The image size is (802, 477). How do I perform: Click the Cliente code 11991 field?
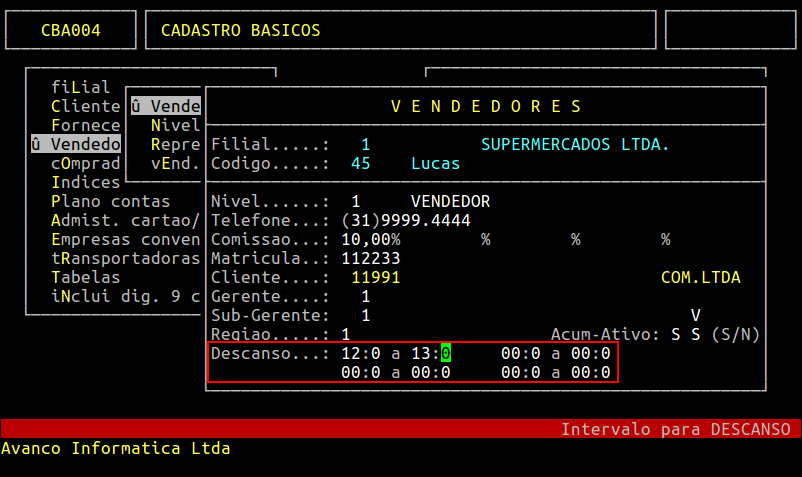376,277
